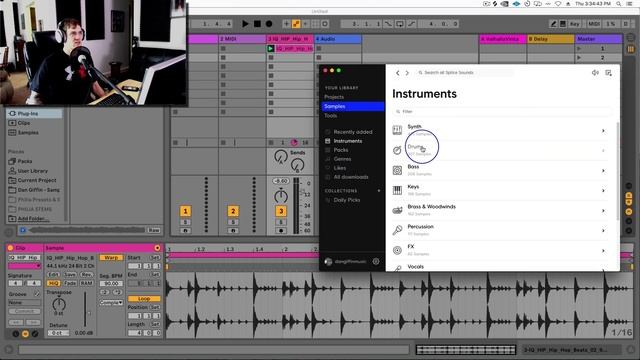Viewport: 640px width, 360px height.
Task: Click the Sample box header circle icon
Action: coord(157,248)
